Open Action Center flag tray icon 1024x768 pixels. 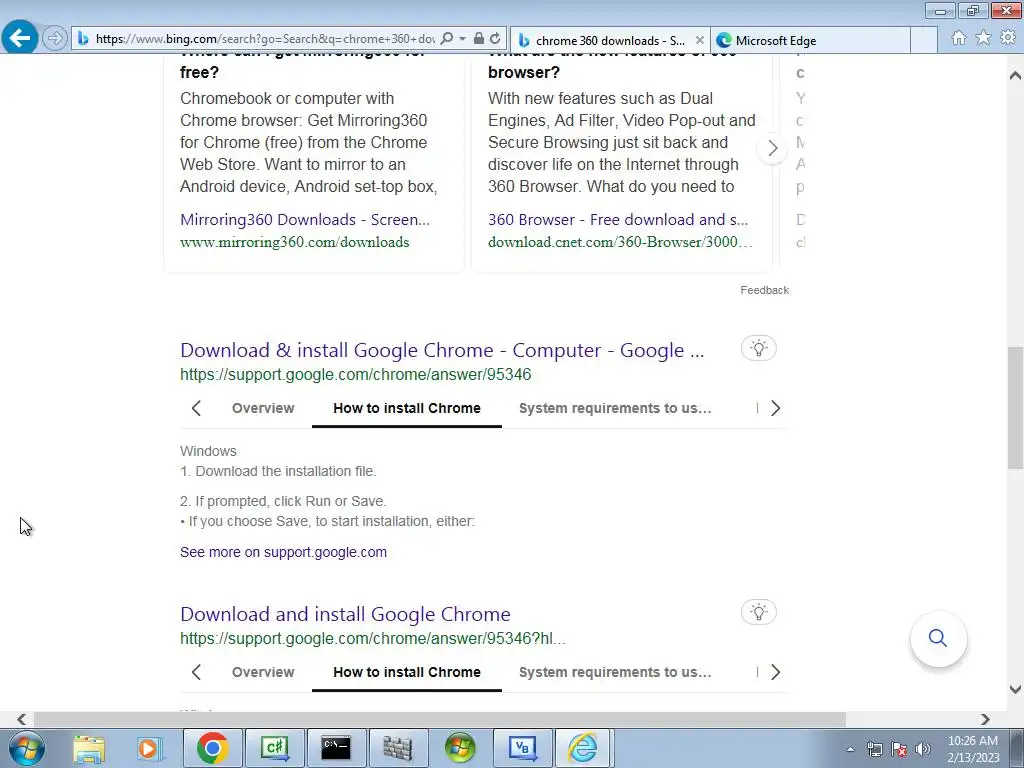899,750
